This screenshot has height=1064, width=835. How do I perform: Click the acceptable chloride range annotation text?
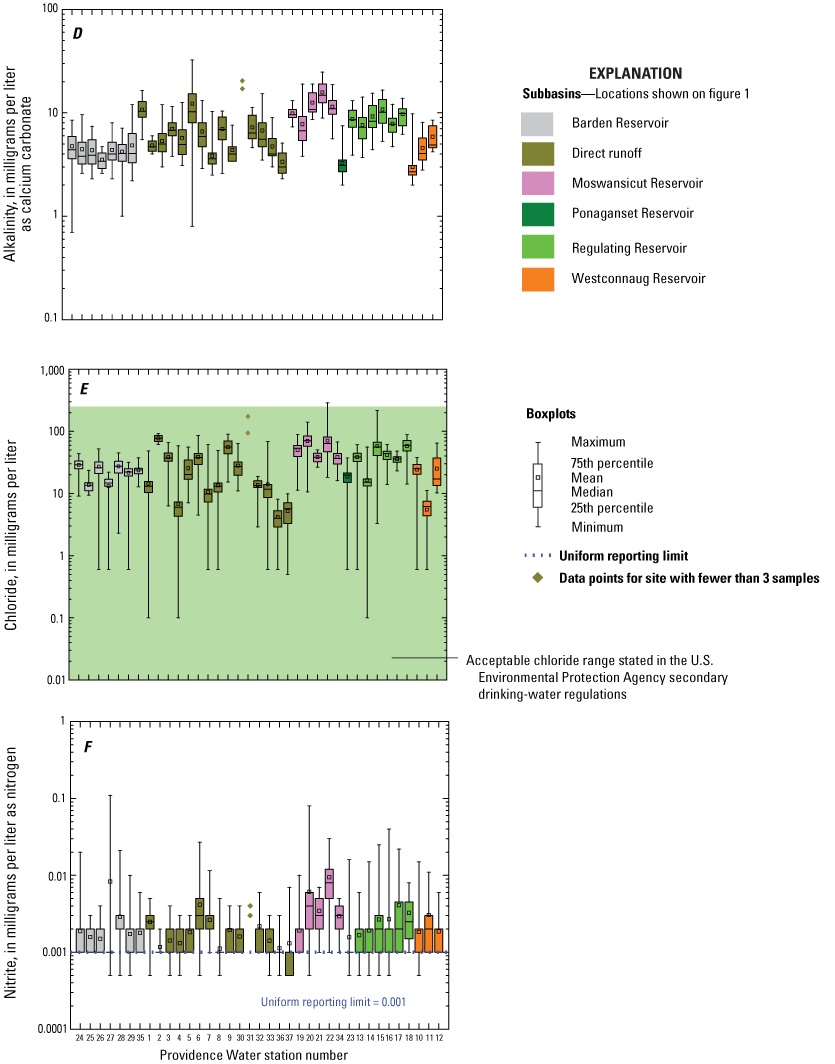(x=597, y=677)
